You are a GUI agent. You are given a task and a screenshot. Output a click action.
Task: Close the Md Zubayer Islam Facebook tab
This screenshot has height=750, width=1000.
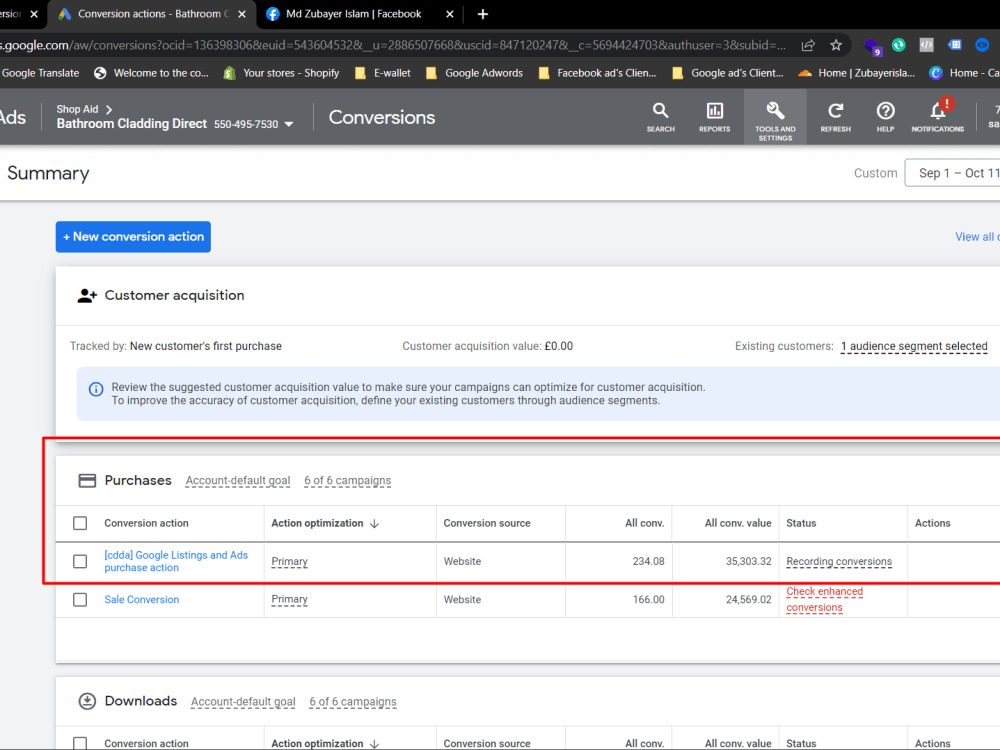pos(450,14)
